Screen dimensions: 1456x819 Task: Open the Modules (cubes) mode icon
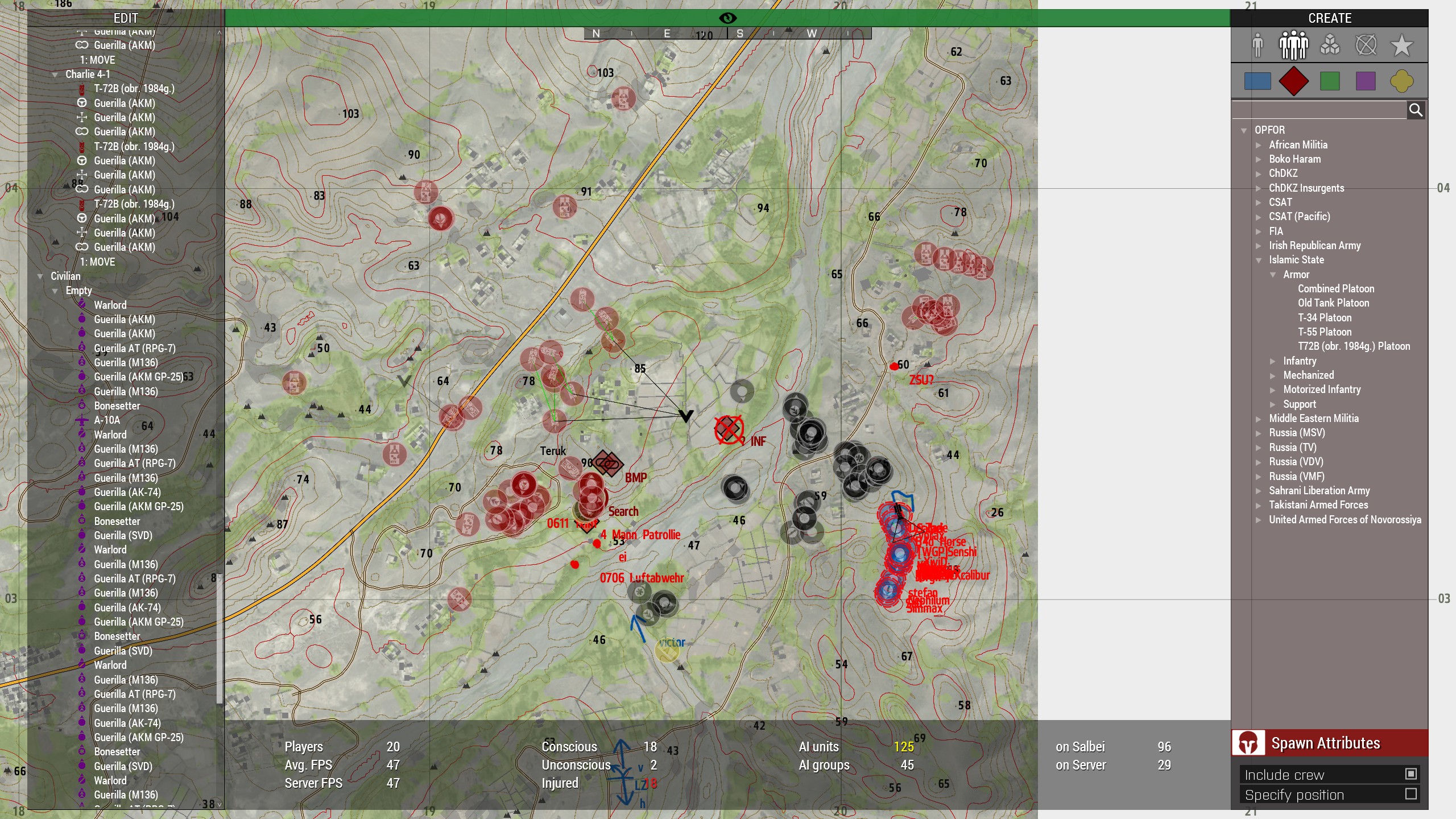[1330, 45]
